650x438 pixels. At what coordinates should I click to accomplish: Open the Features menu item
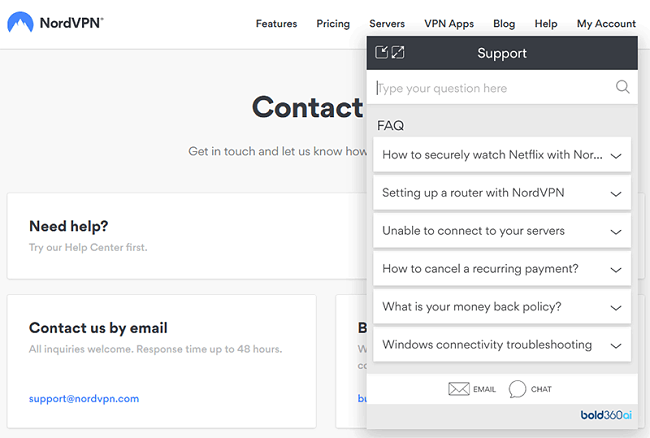276,24
